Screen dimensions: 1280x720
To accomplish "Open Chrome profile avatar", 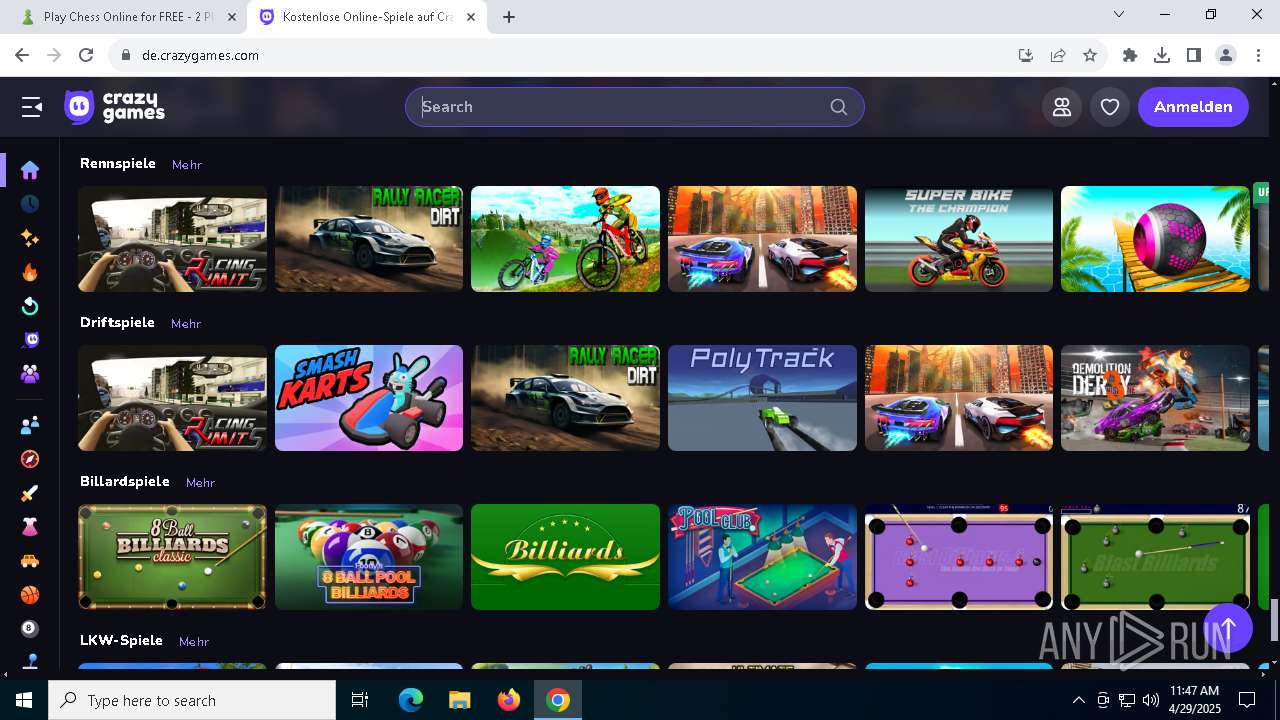I will [1226, 55].
